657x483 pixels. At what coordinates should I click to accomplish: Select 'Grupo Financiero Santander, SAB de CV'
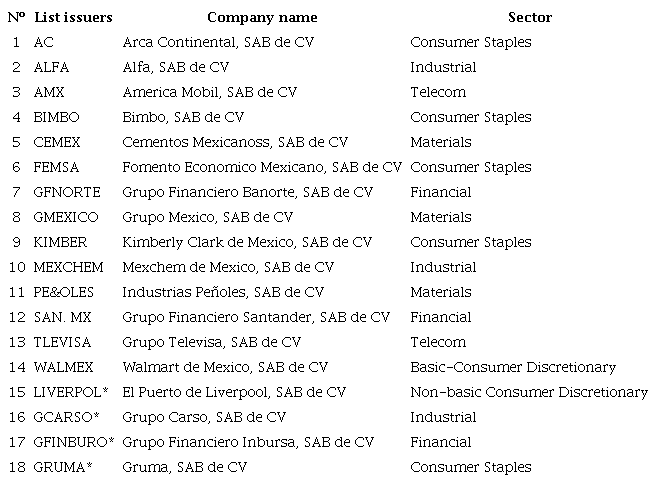(x=256, y=317)
